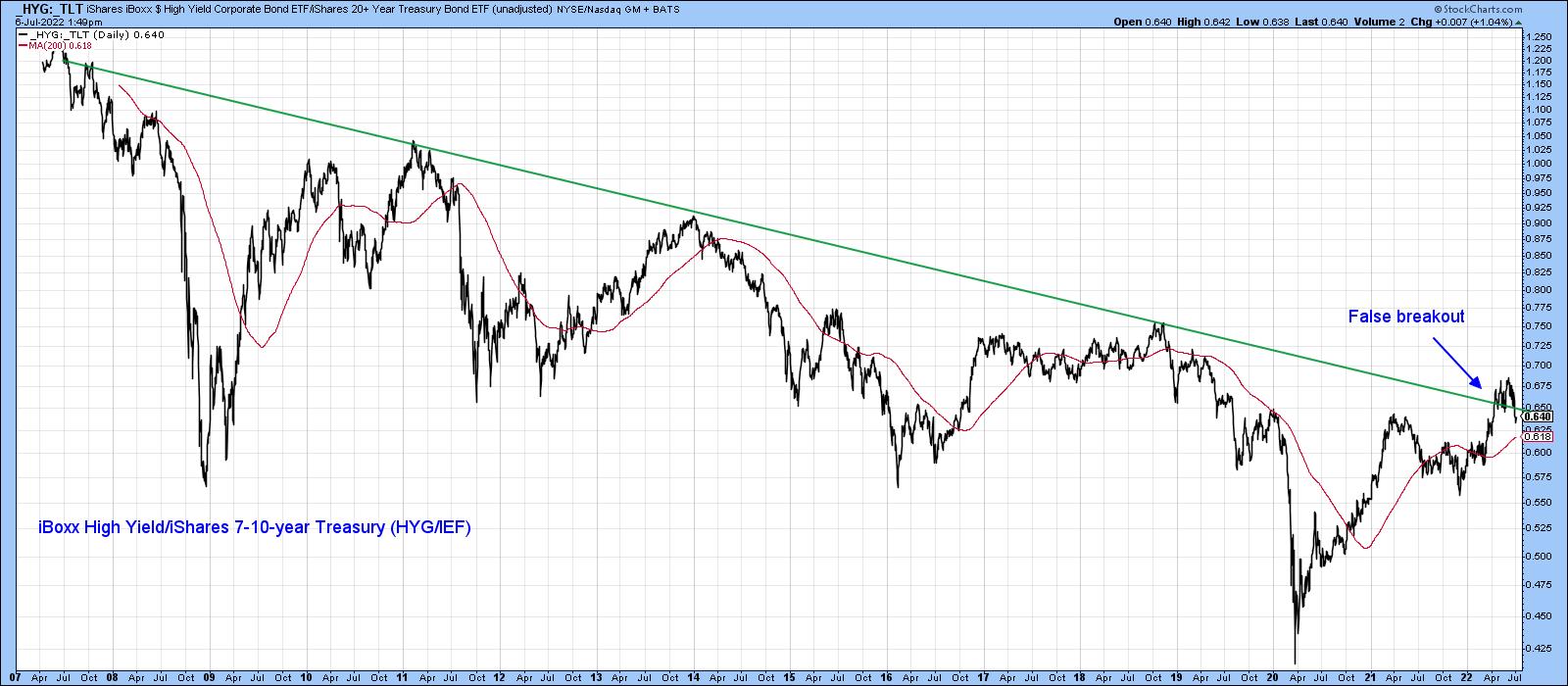The height and width of the screenshot is (686, 1568).
Task: Click the 0.600 price axis label
Action: pyautogui.click(x=1538, y=452)
